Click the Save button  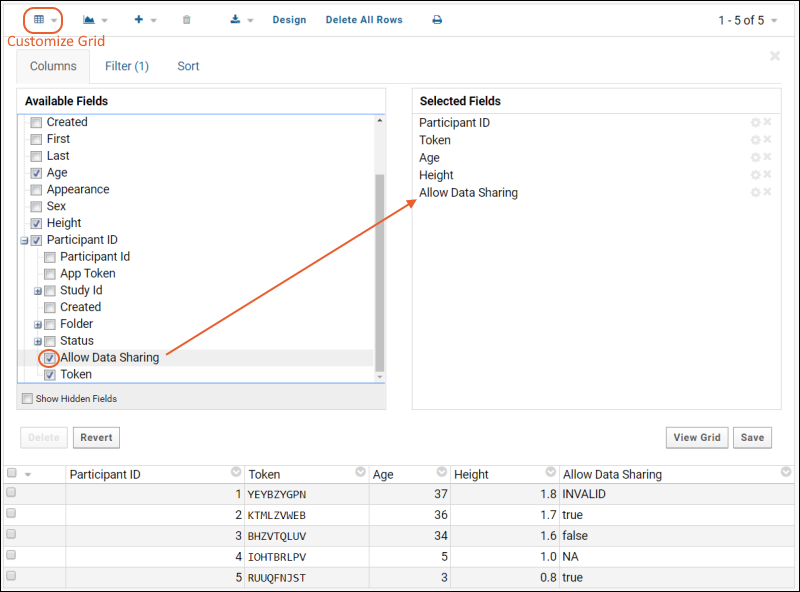pyautogui.click(x=753, y=438)
